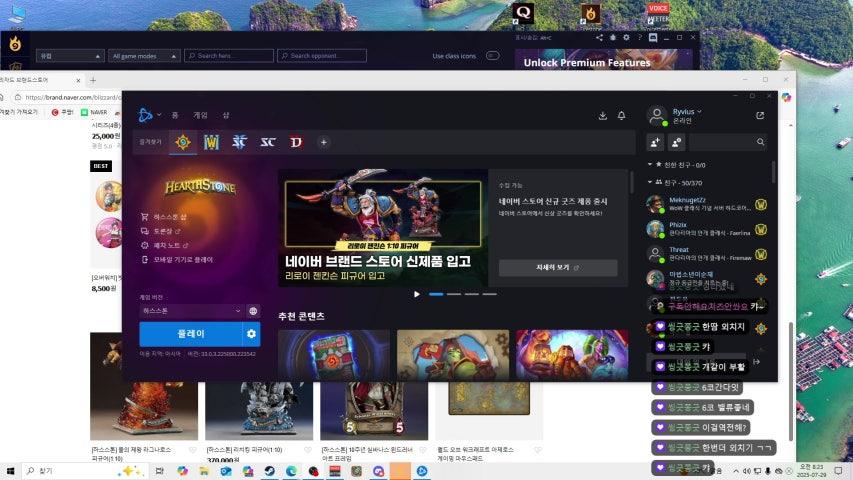
Task: Click the friends list scrollbar
Action: click(773, 172)
